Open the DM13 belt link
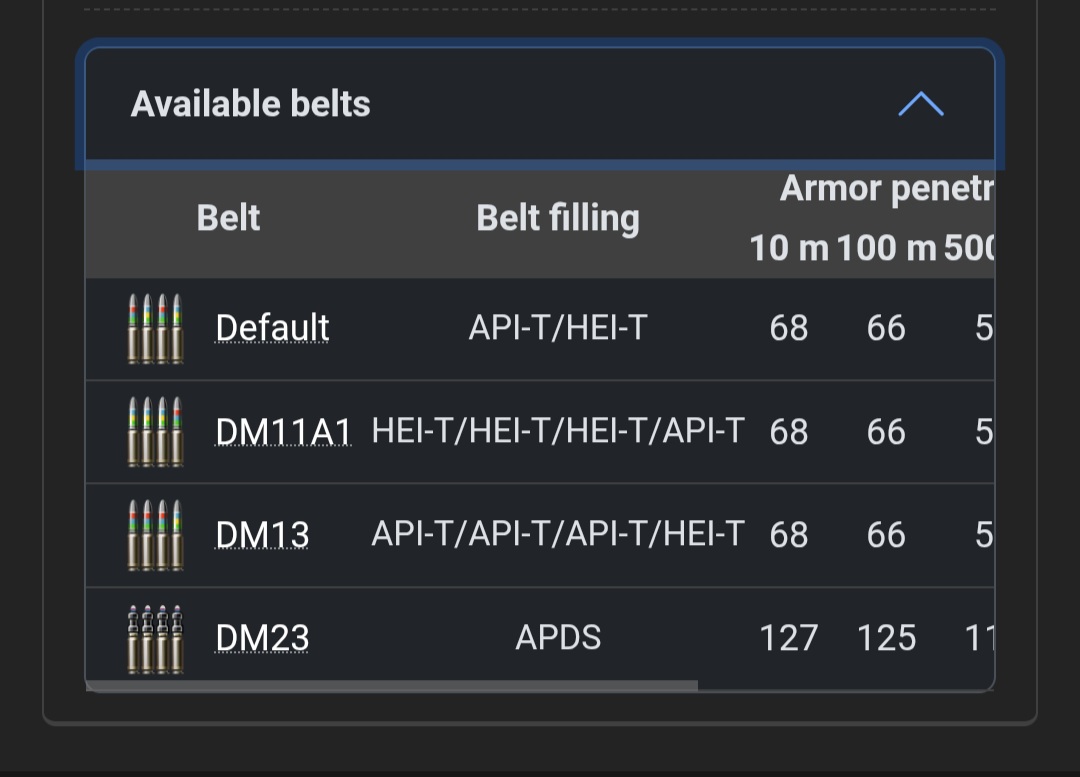This screenshot has width=1080, height=777. pyautogui.click(x=262, y=535)
